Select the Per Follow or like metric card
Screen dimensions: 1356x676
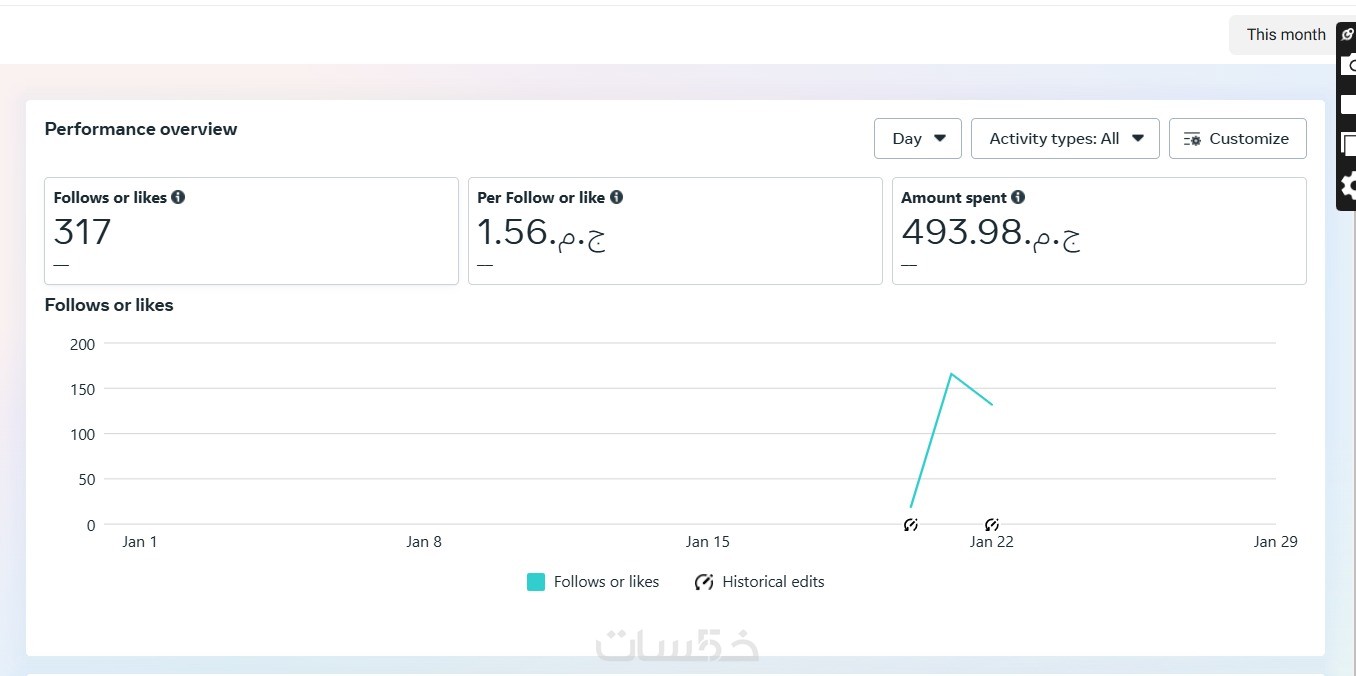(x=675, y=231)
